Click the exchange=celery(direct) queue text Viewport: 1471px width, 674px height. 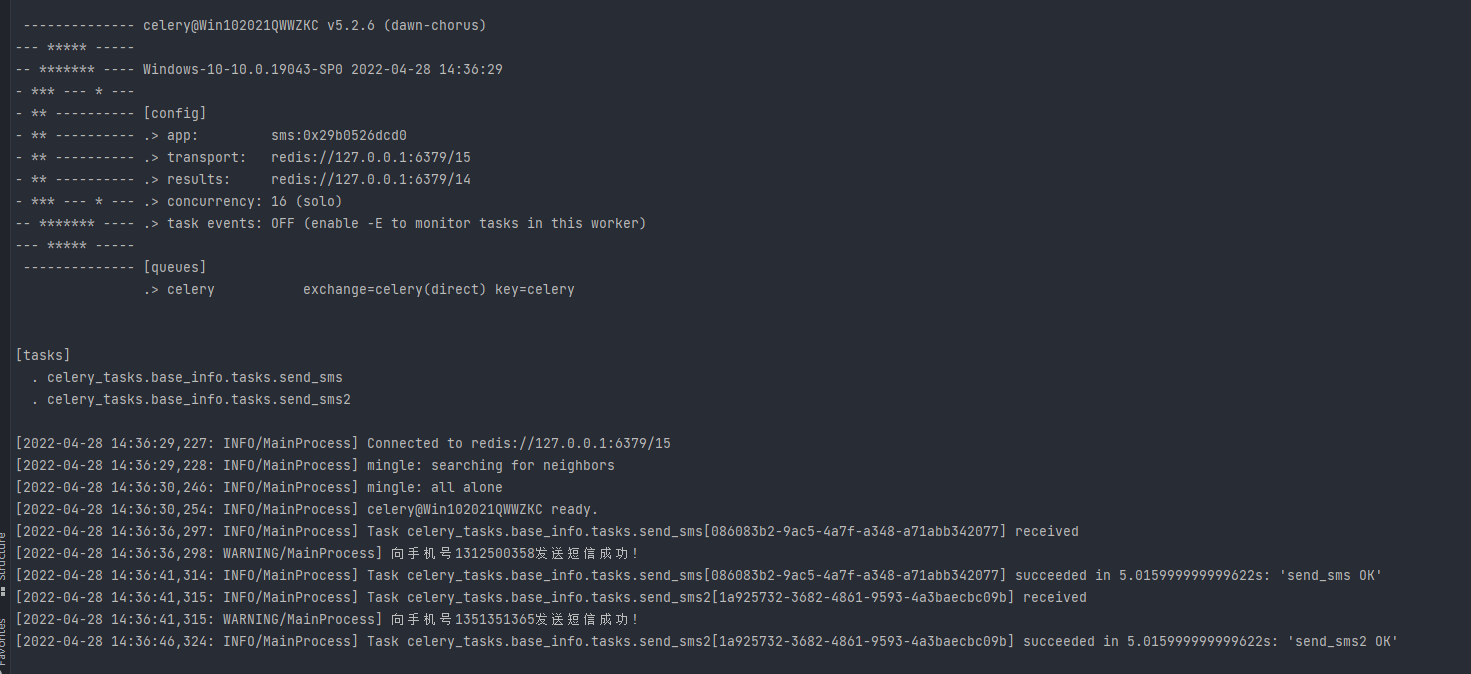click(394, 289)
